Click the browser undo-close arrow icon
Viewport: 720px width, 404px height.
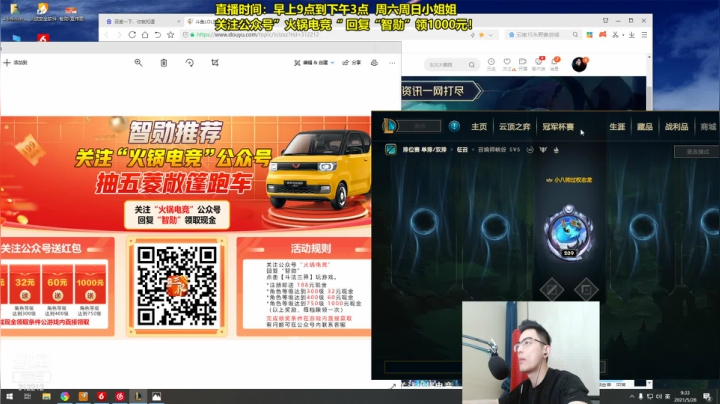coord(158,35)
